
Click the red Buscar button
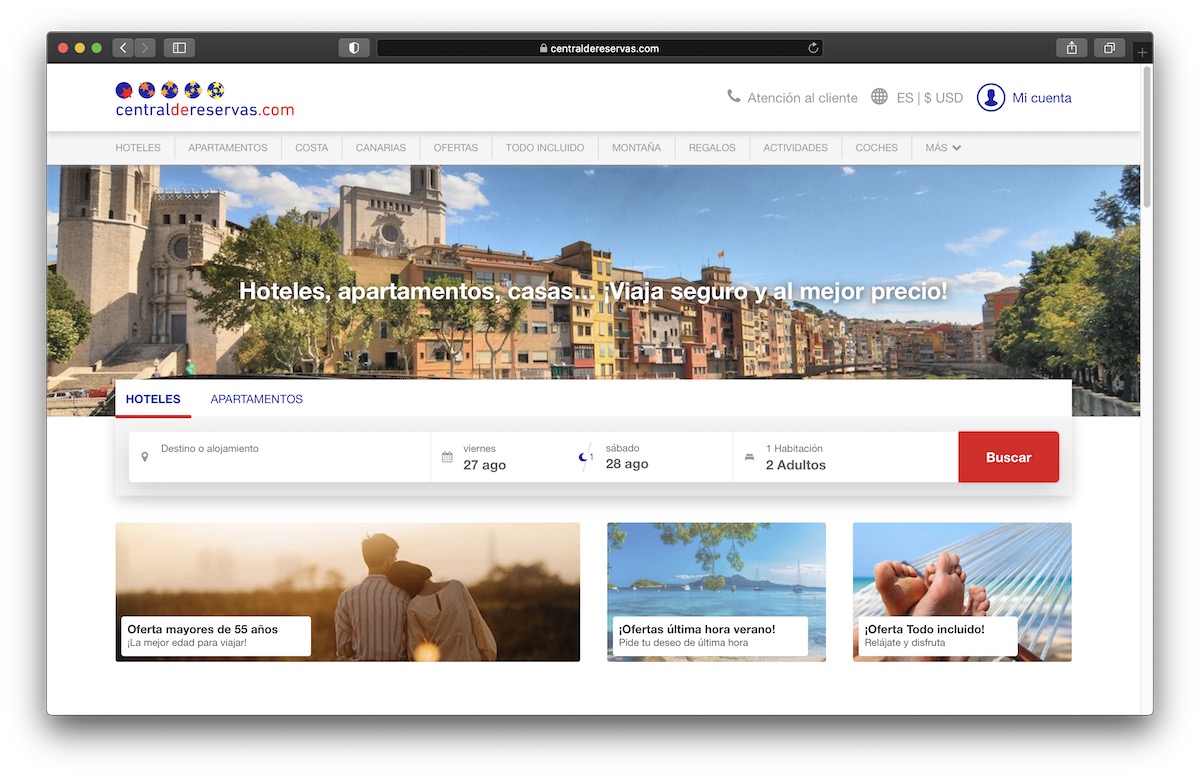pos(1008,457)
